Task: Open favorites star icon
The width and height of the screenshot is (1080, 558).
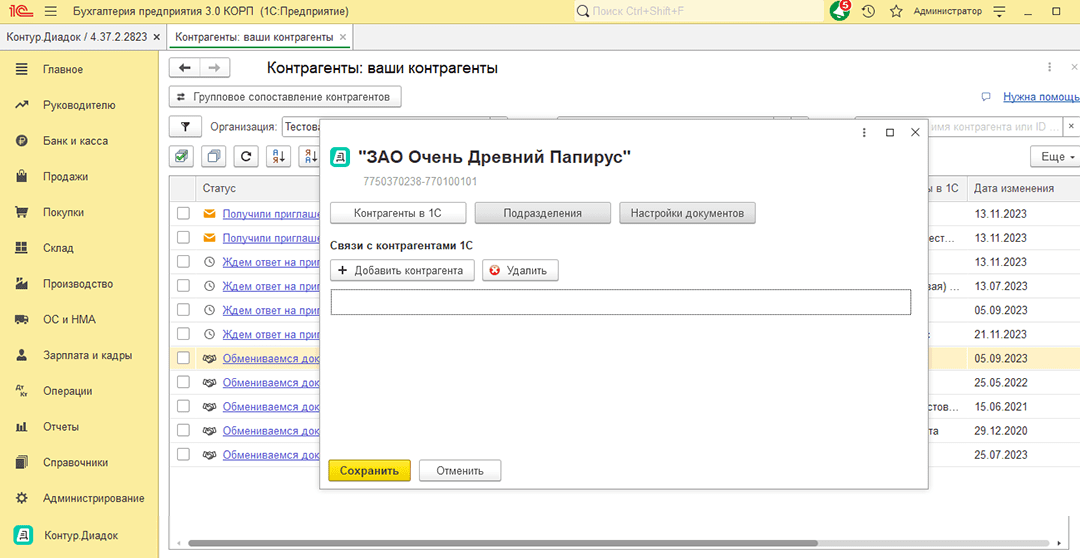Action: pos(895,12)
